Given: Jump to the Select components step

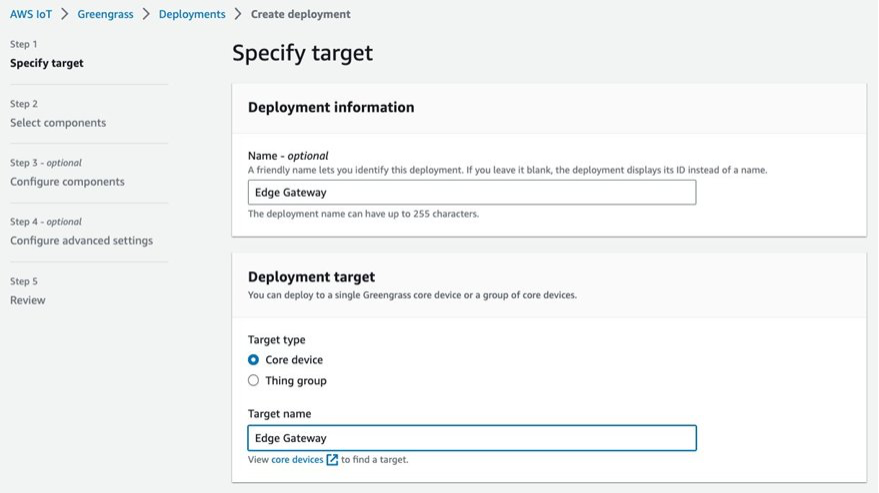Looking at the screenshot, I should [x=58, y=123].
